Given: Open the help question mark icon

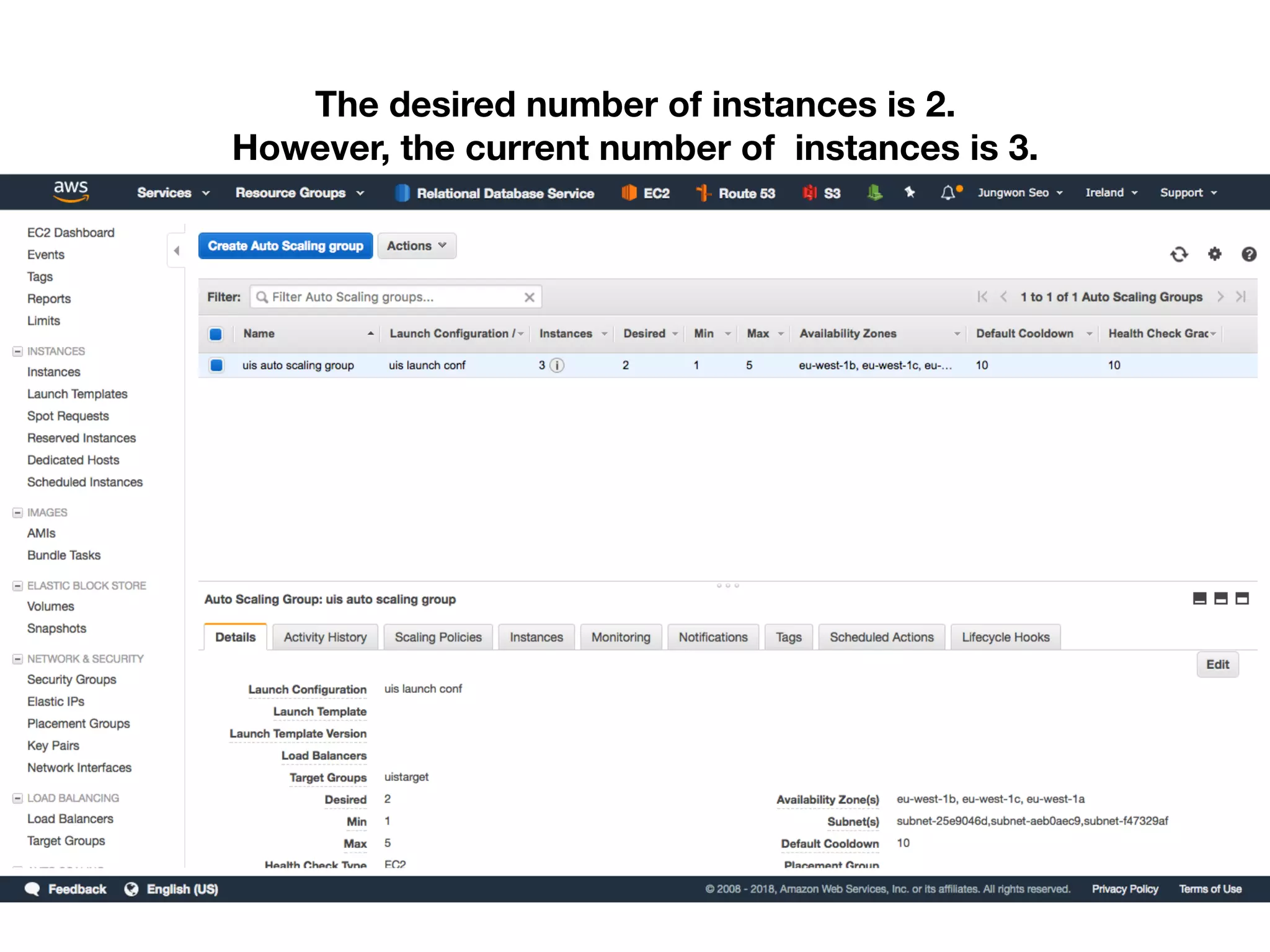Looking at the screenshot, I should (x=1249, y=254).
